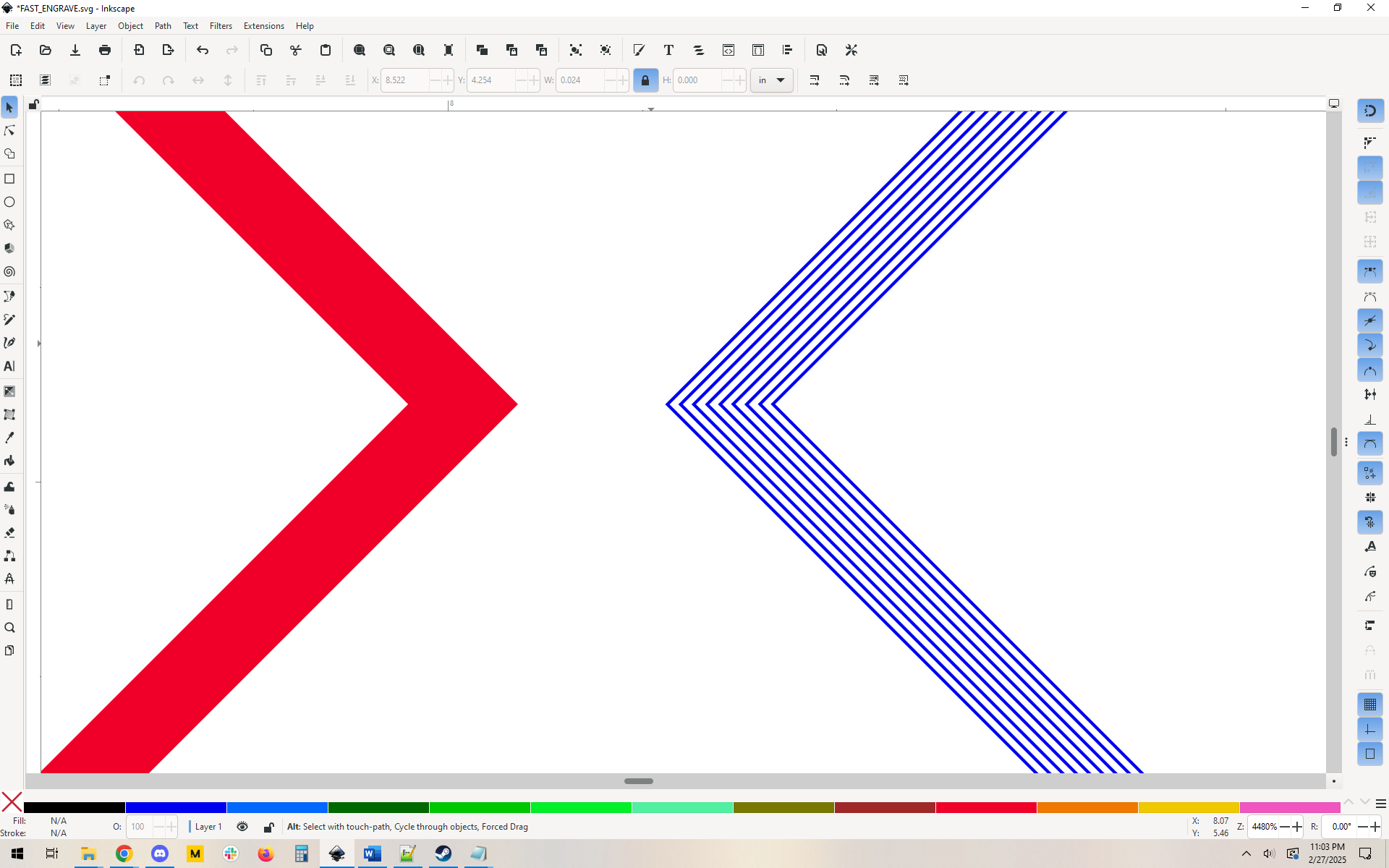Viewport: 1389px width, 868px height.
Task: Decrease the zoom percentage with minus
Action: click(x=1285, y=827)
